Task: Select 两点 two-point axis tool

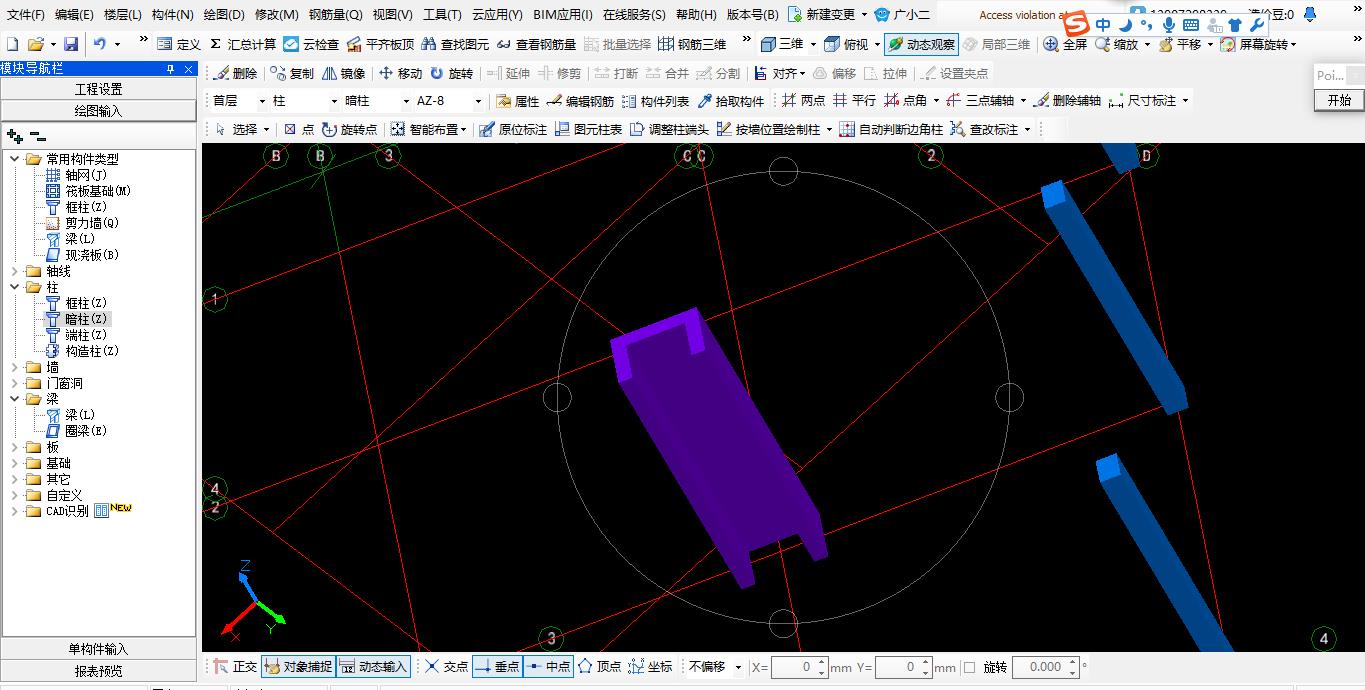Action: tap(803, 100)
